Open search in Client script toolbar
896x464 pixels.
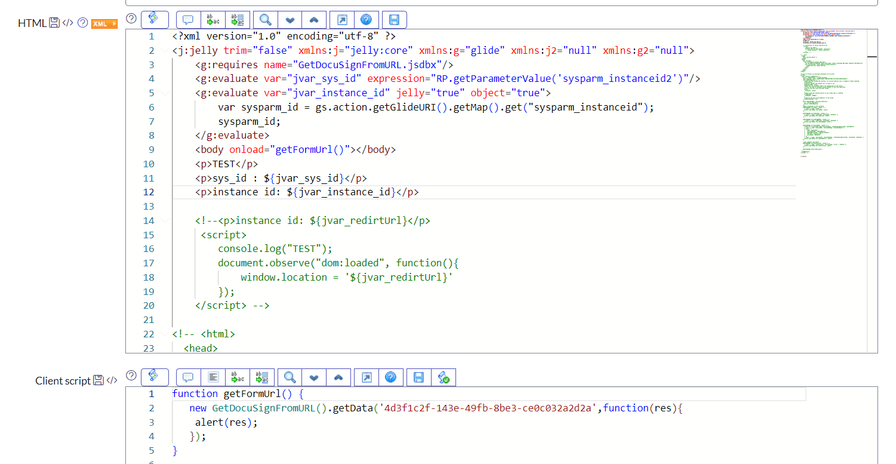click(x=290, y=377)
